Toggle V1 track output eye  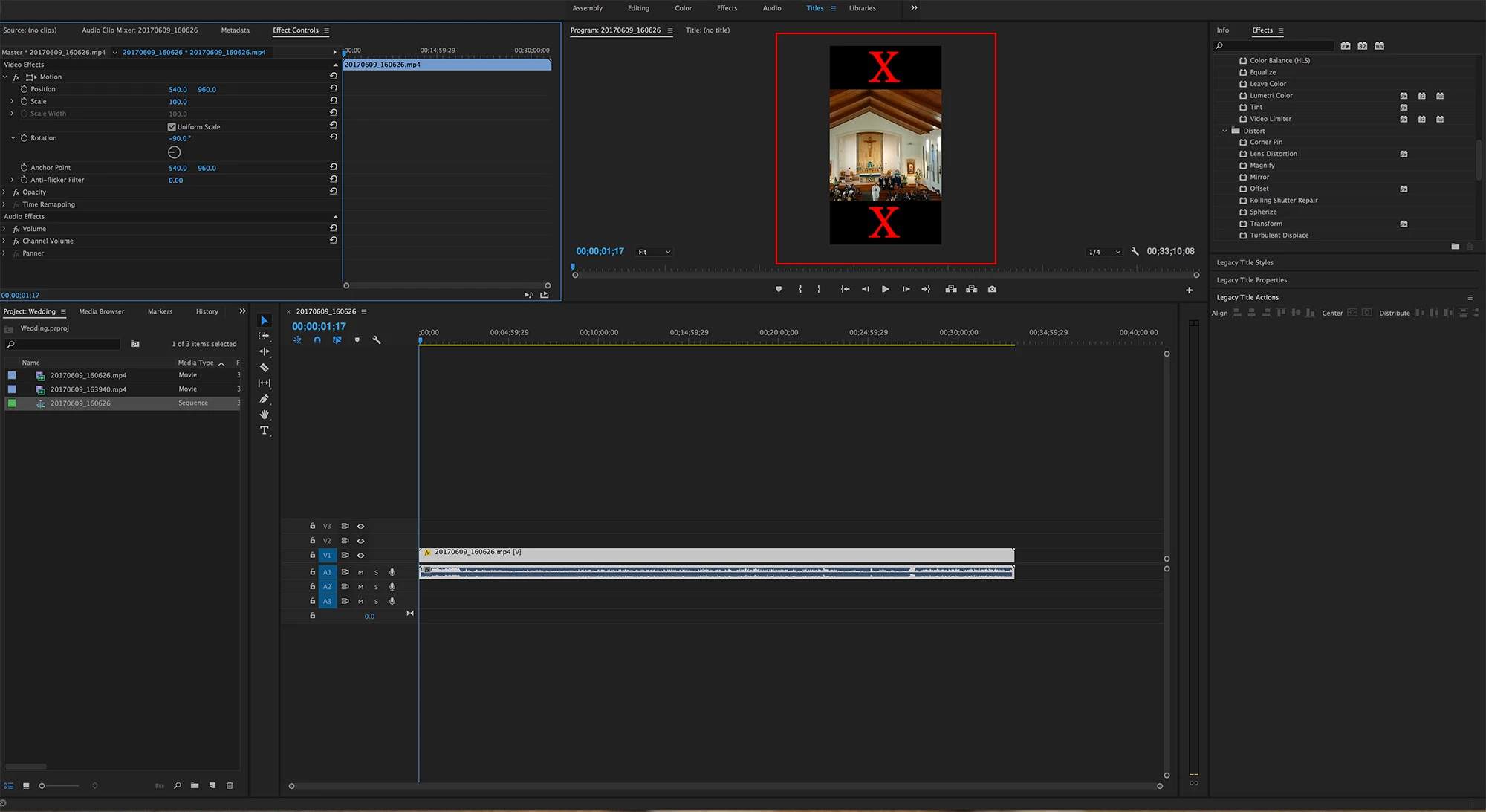coord(361,556)
